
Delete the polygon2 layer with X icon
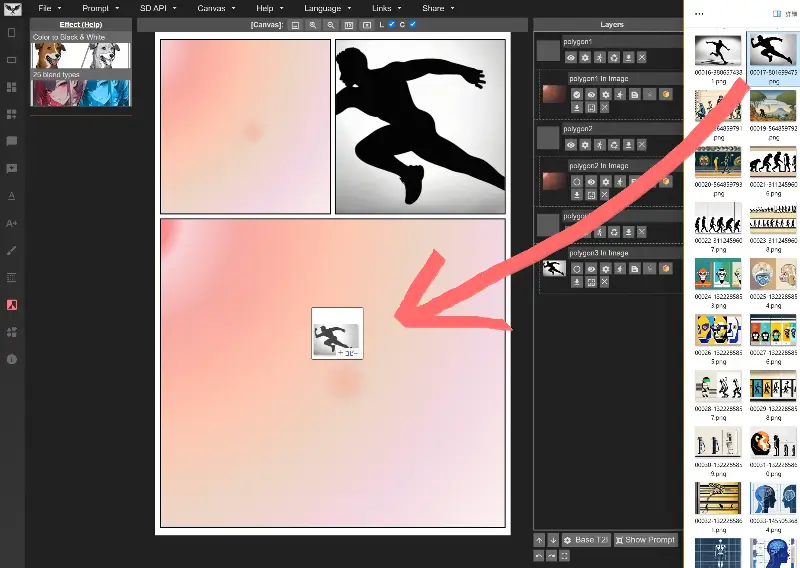641,144
